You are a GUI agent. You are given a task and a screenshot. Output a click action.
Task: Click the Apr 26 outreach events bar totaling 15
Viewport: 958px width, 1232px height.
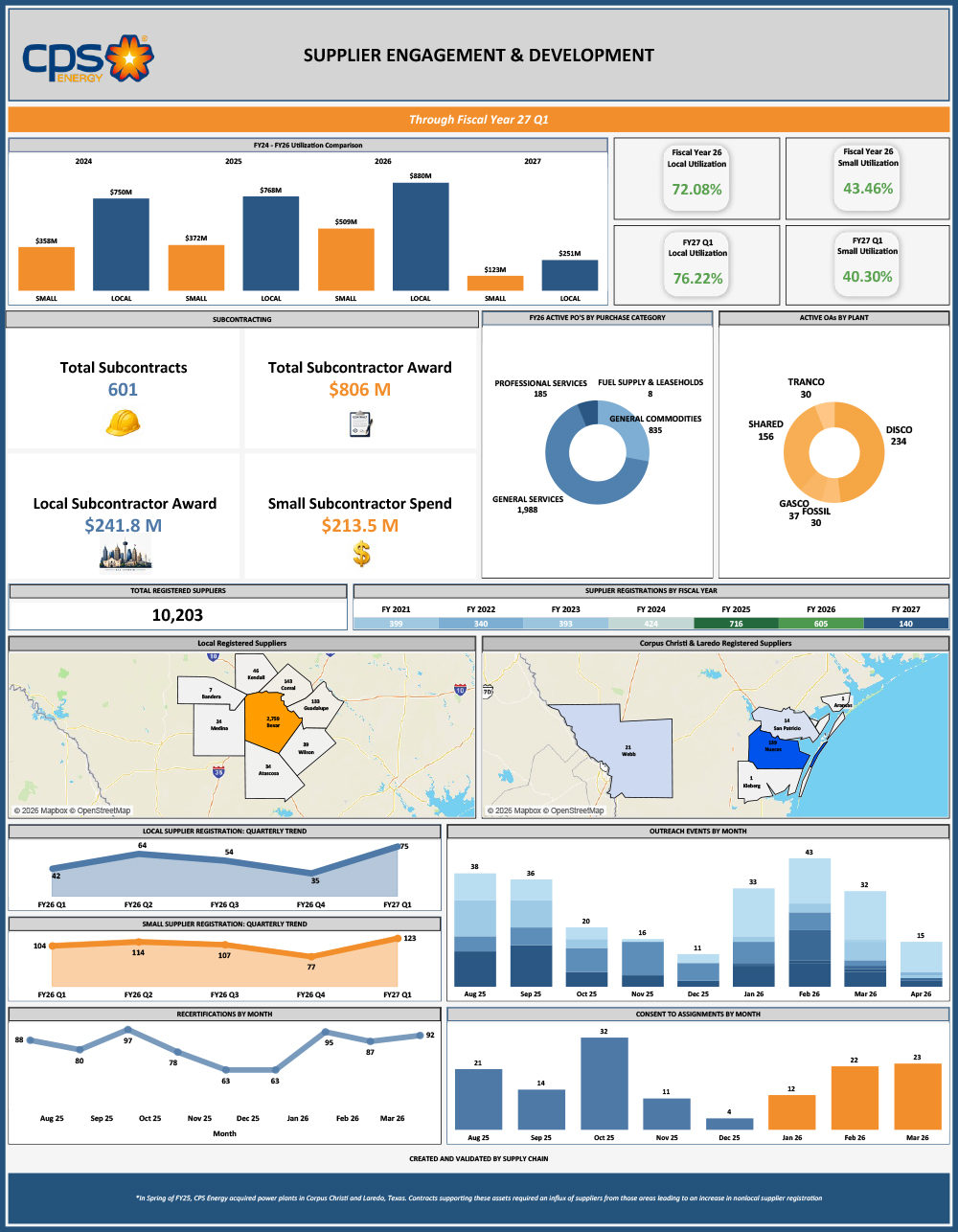[921, 964]
